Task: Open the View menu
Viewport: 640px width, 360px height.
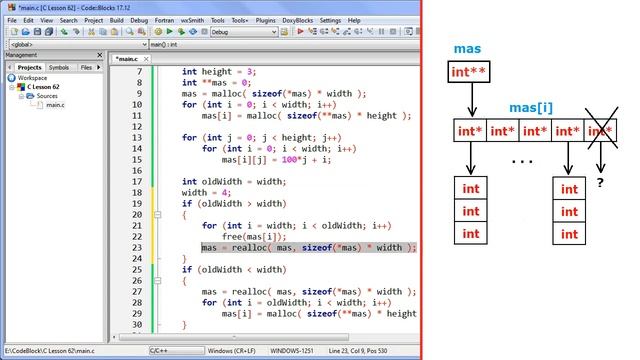Action: click(47, 20)
